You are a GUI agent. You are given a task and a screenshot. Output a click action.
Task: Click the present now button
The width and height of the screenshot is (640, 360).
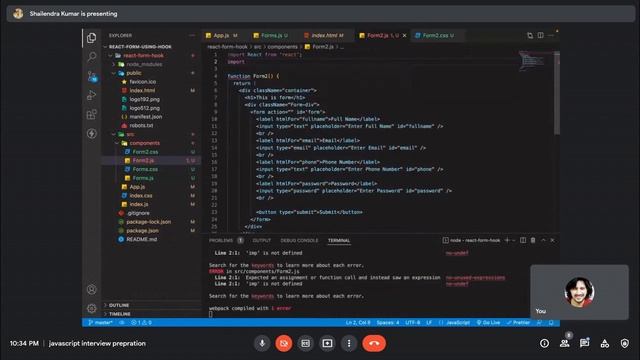click(327, 343)
